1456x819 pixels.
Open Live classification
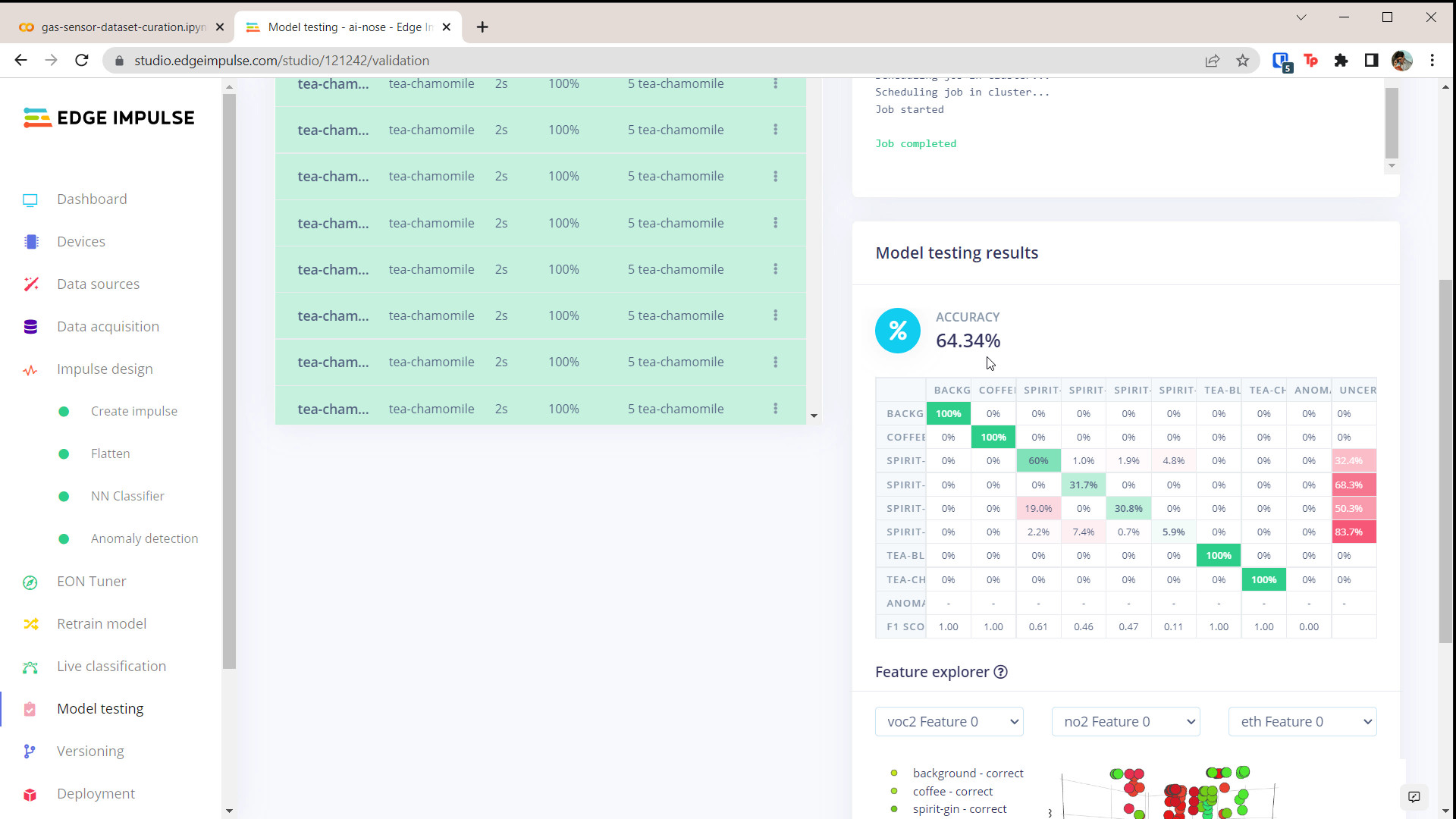111,666
